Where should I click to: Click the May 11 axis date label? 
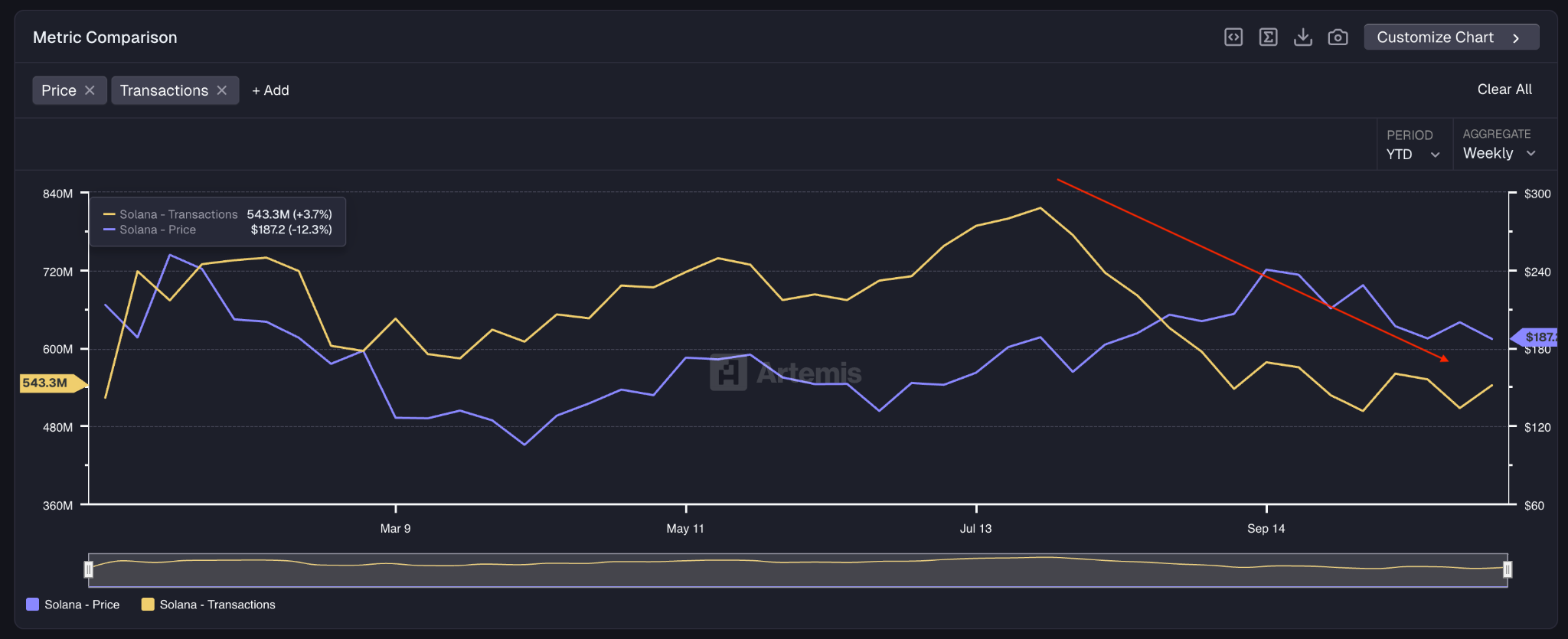685,529
